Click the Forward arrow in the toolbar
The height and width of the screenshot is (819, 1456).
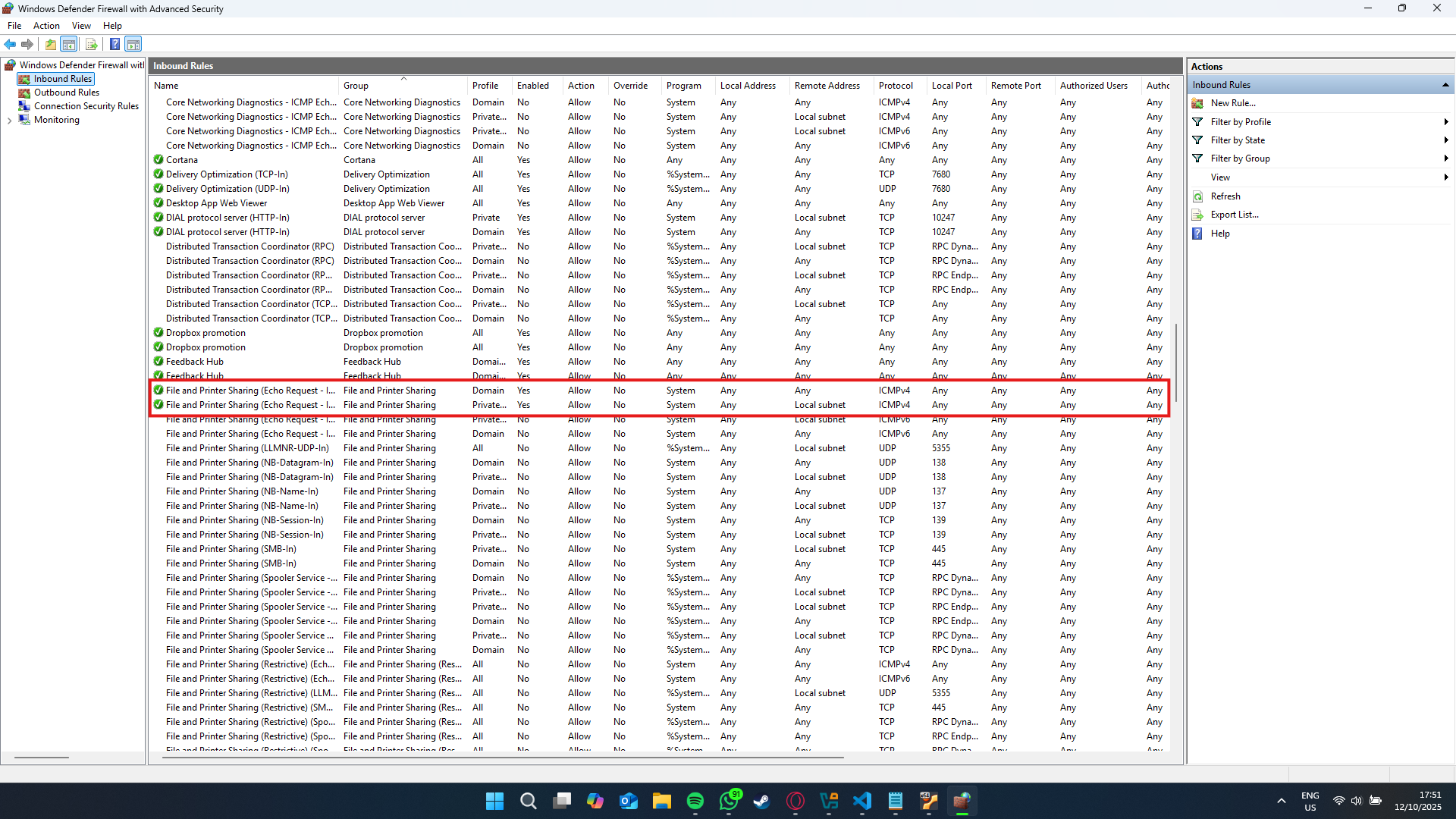point(27,44)
